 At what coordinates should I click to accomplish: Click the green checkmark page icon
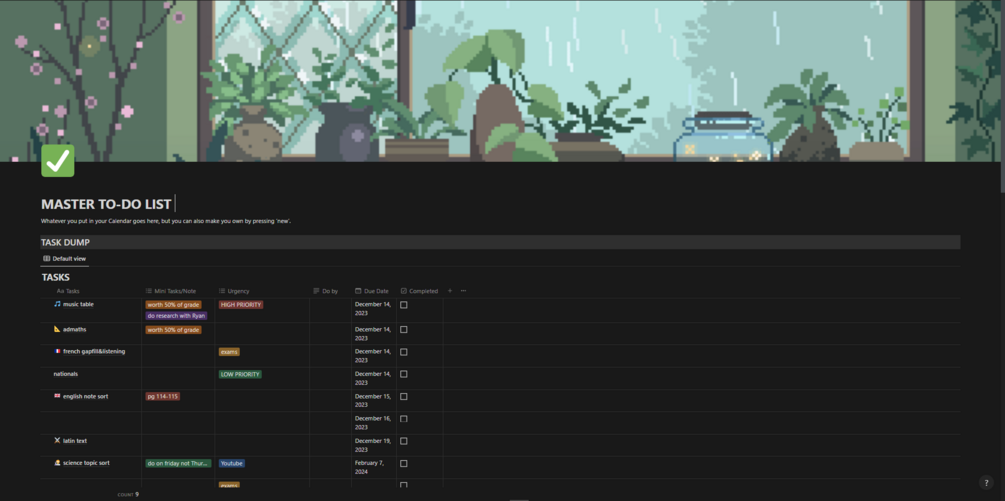point(58,160)
